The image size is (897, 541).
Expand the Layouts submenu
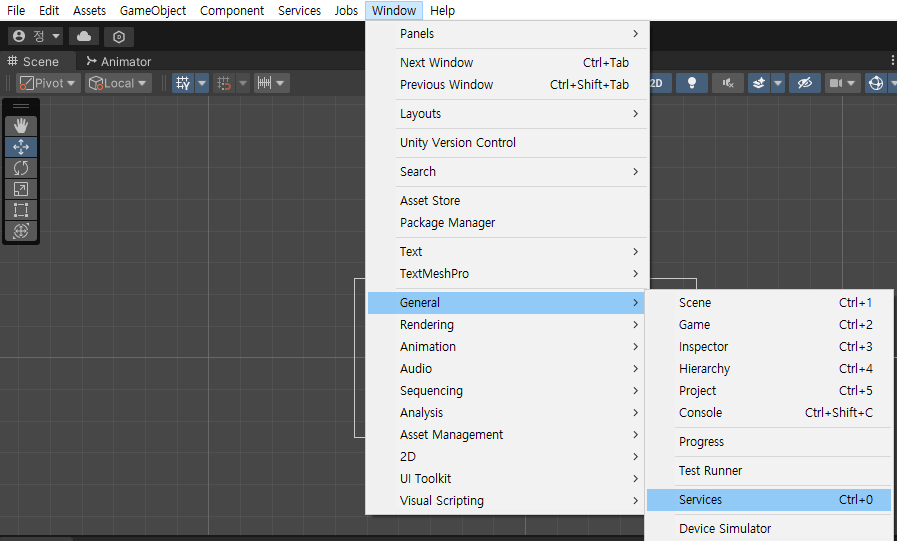[507, 114]
